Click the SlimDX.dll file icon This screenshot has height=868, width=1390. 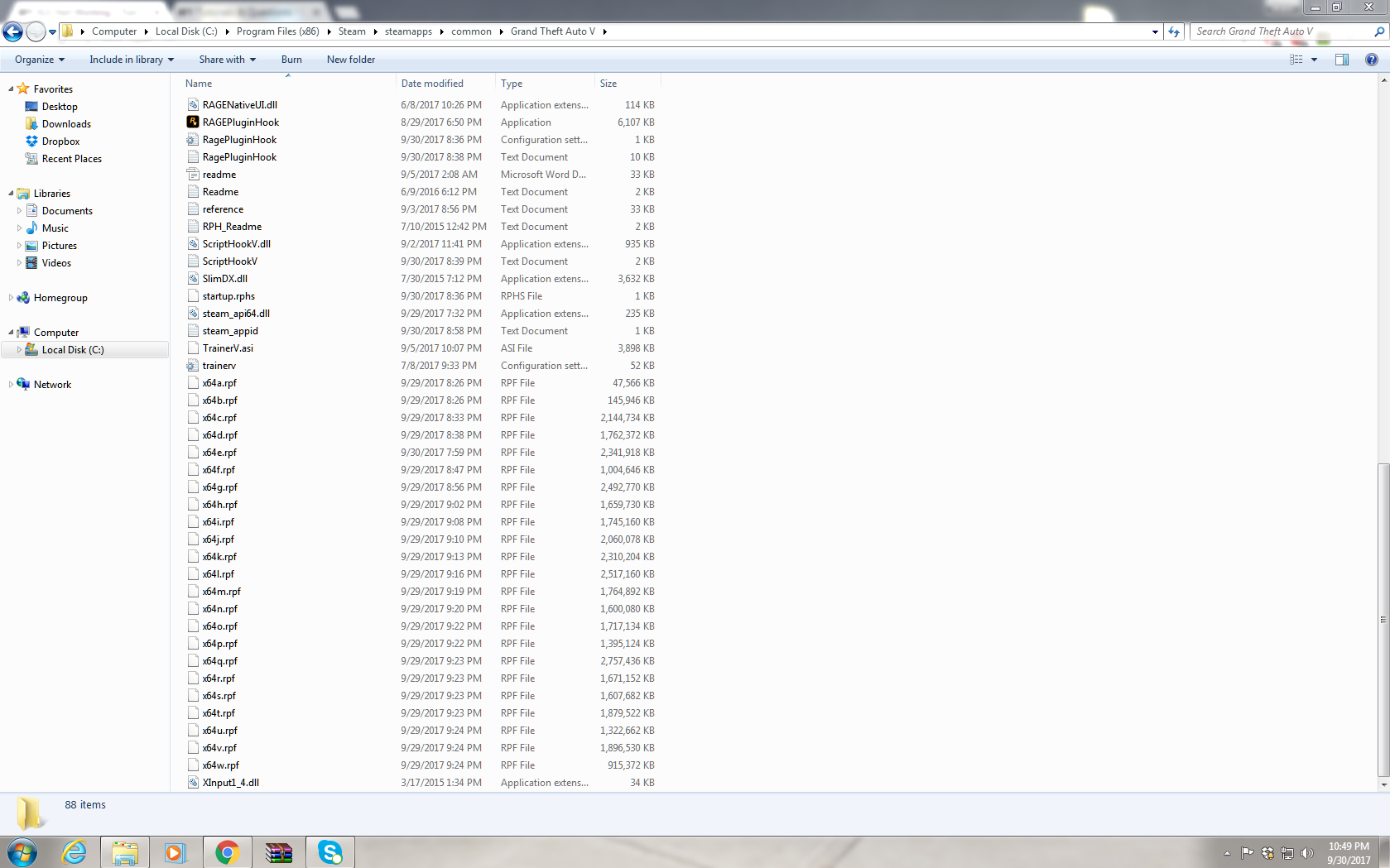[x=193, y=279]
